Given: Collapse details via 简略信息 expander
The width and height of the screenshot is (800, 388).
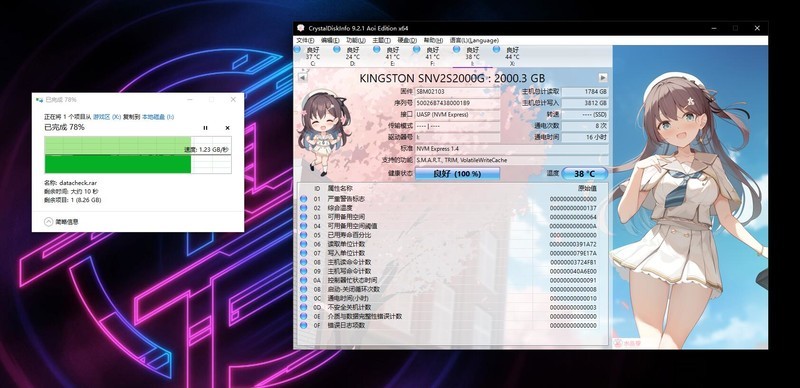Looking at the screenshot, I should click(61, 222).
